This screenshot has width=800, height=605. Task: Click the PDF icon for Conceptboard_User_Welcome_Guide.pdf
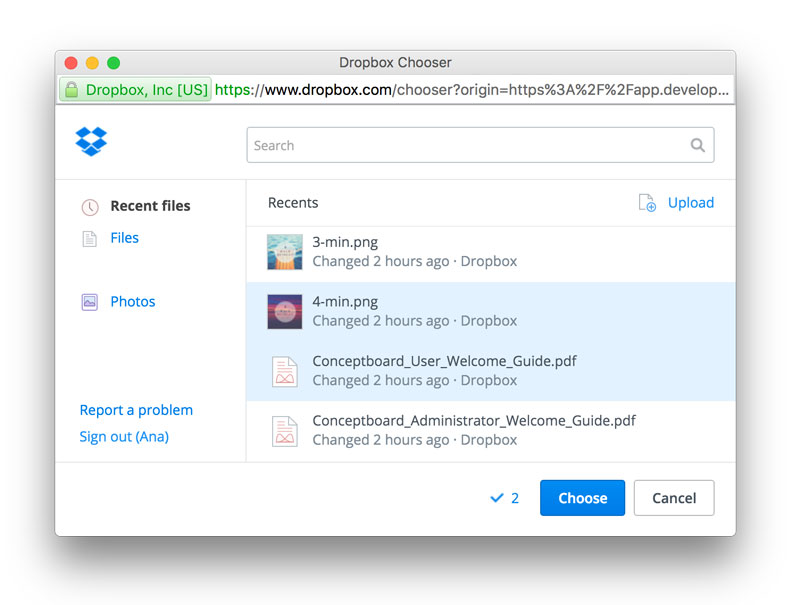coord(285,371)
